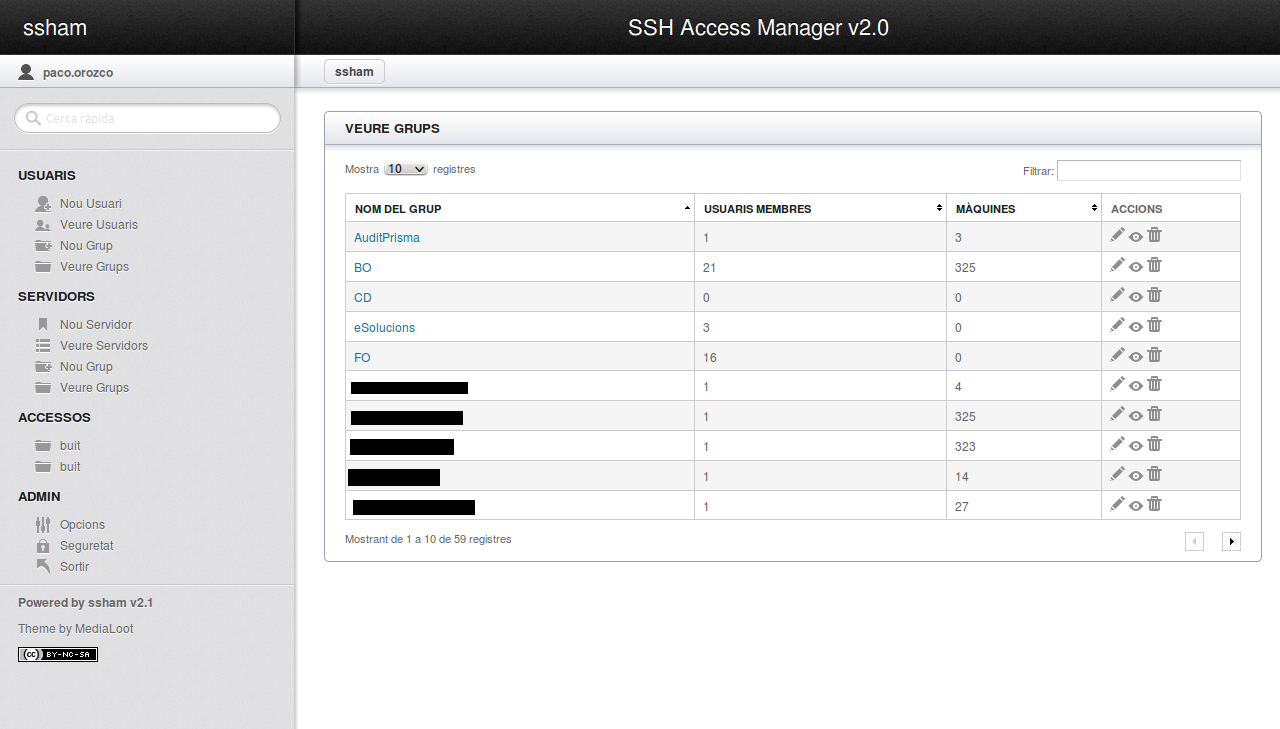Click the Filtrar search field
The height and width of the screenshot is (729, 1280).
pyautogui.click(x=1148, y=171)
